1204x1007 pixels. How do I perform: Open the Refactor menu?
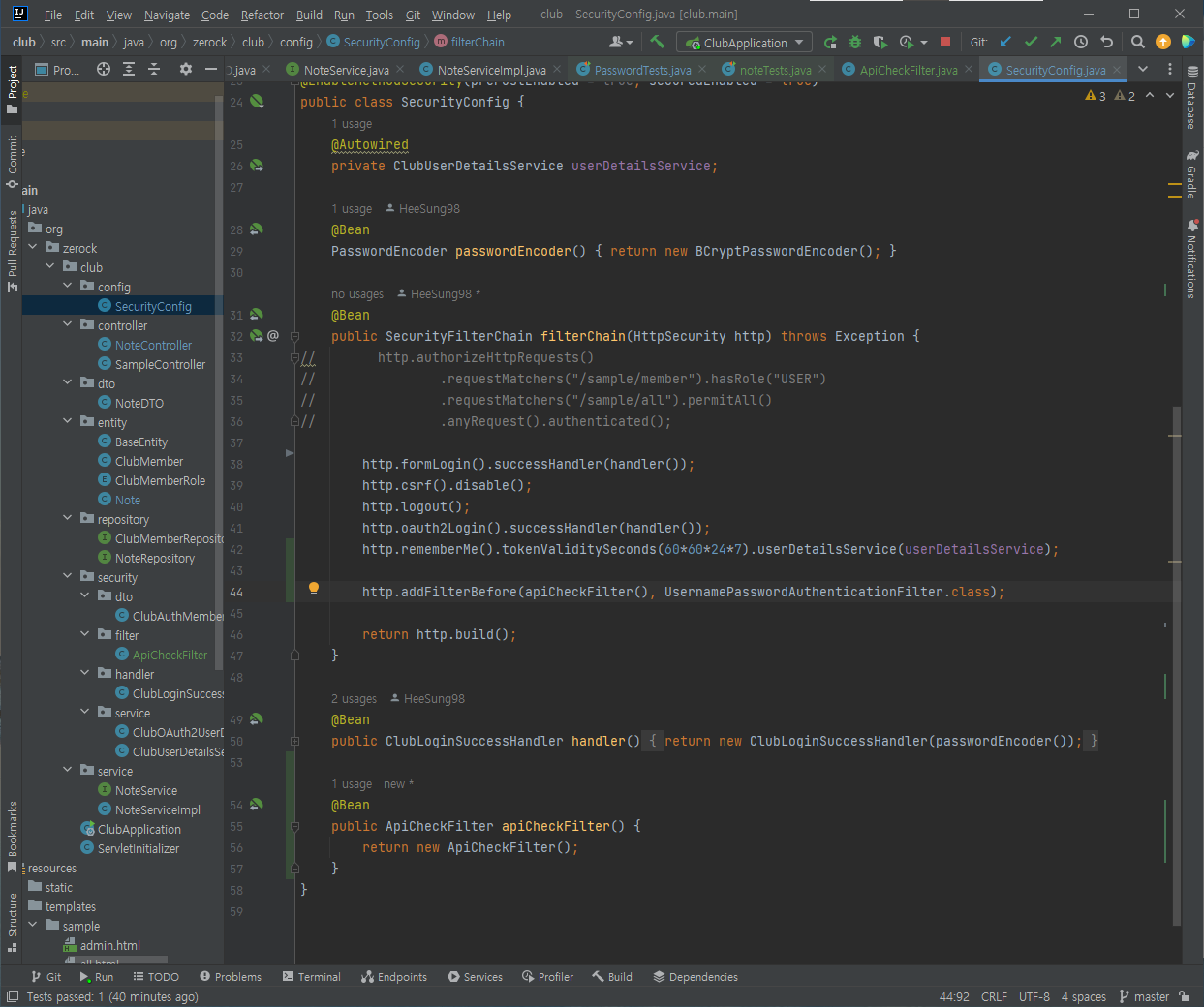click(262, 15)
